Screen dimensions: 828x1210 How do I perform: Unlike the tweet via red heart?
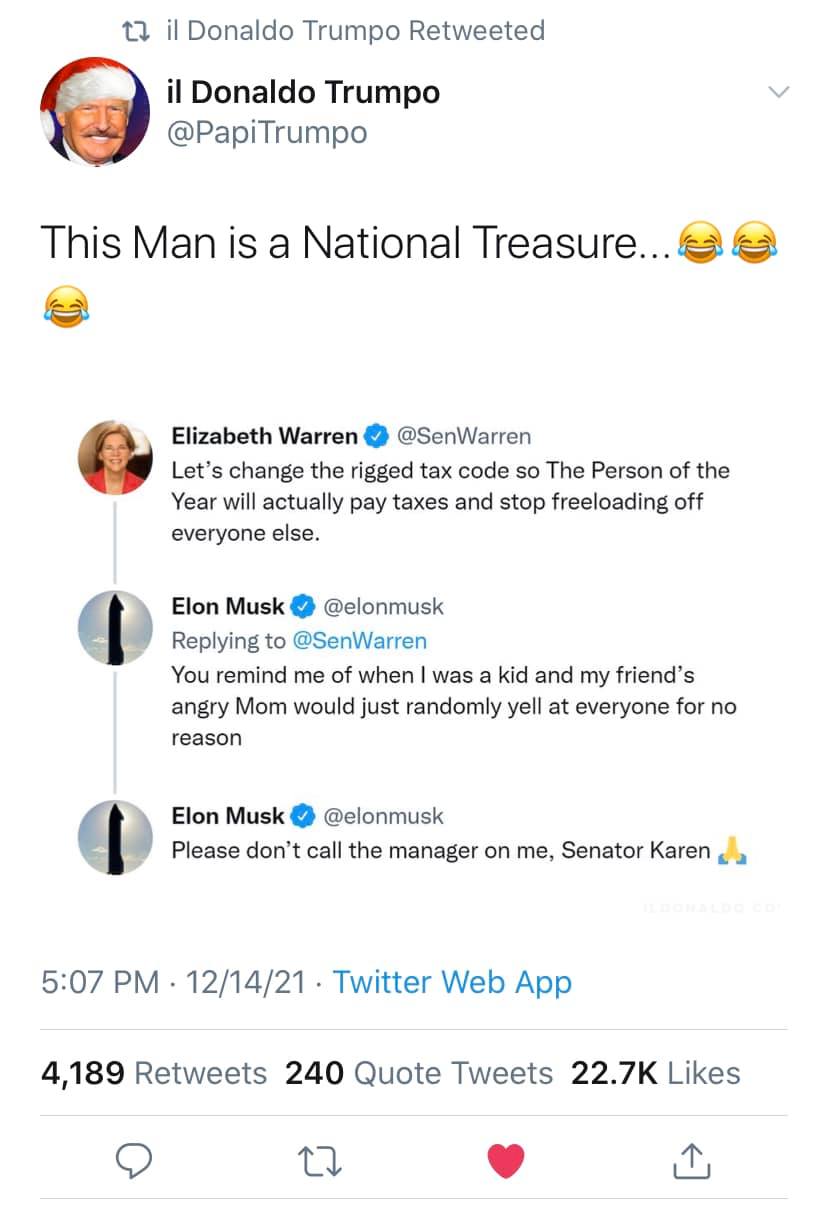point(506,1160)
